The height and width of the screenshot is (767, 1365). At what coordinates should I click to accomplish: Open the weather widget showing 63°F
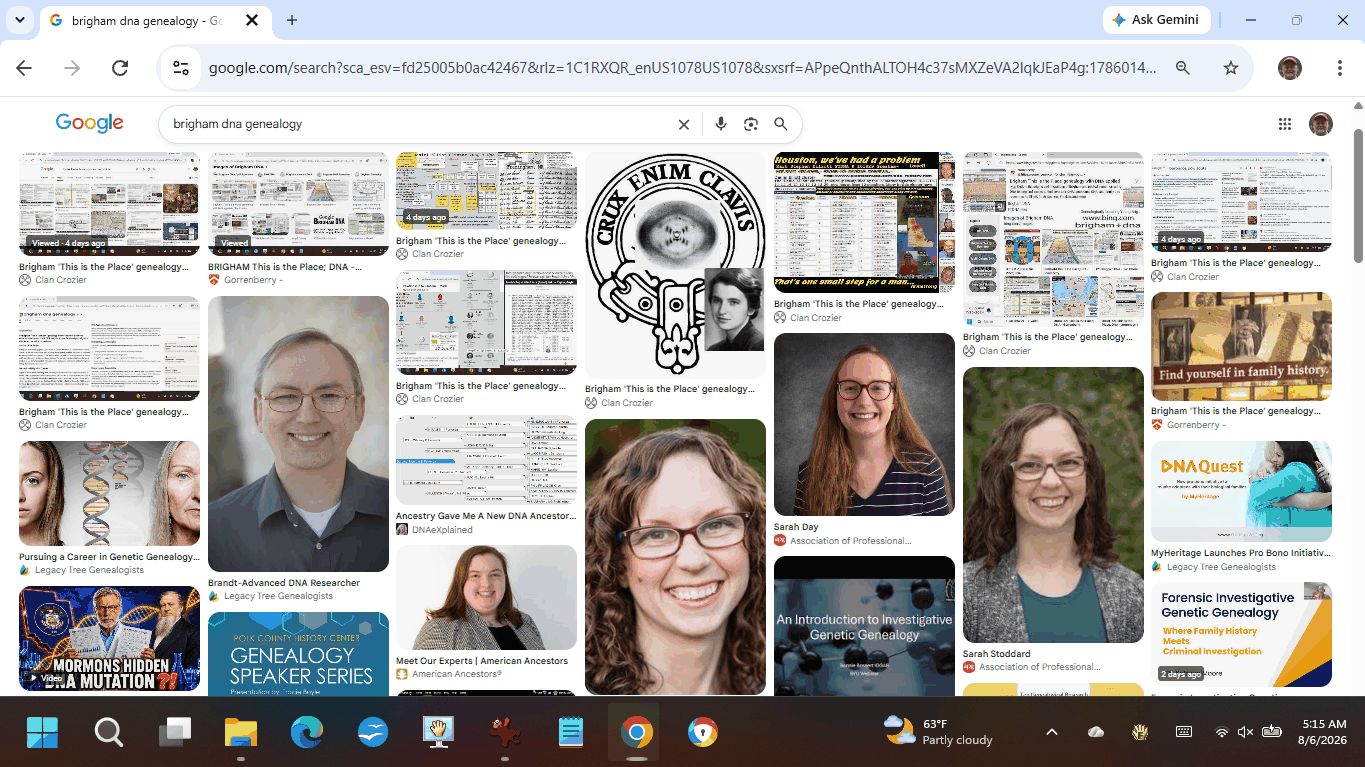[938, 732]
